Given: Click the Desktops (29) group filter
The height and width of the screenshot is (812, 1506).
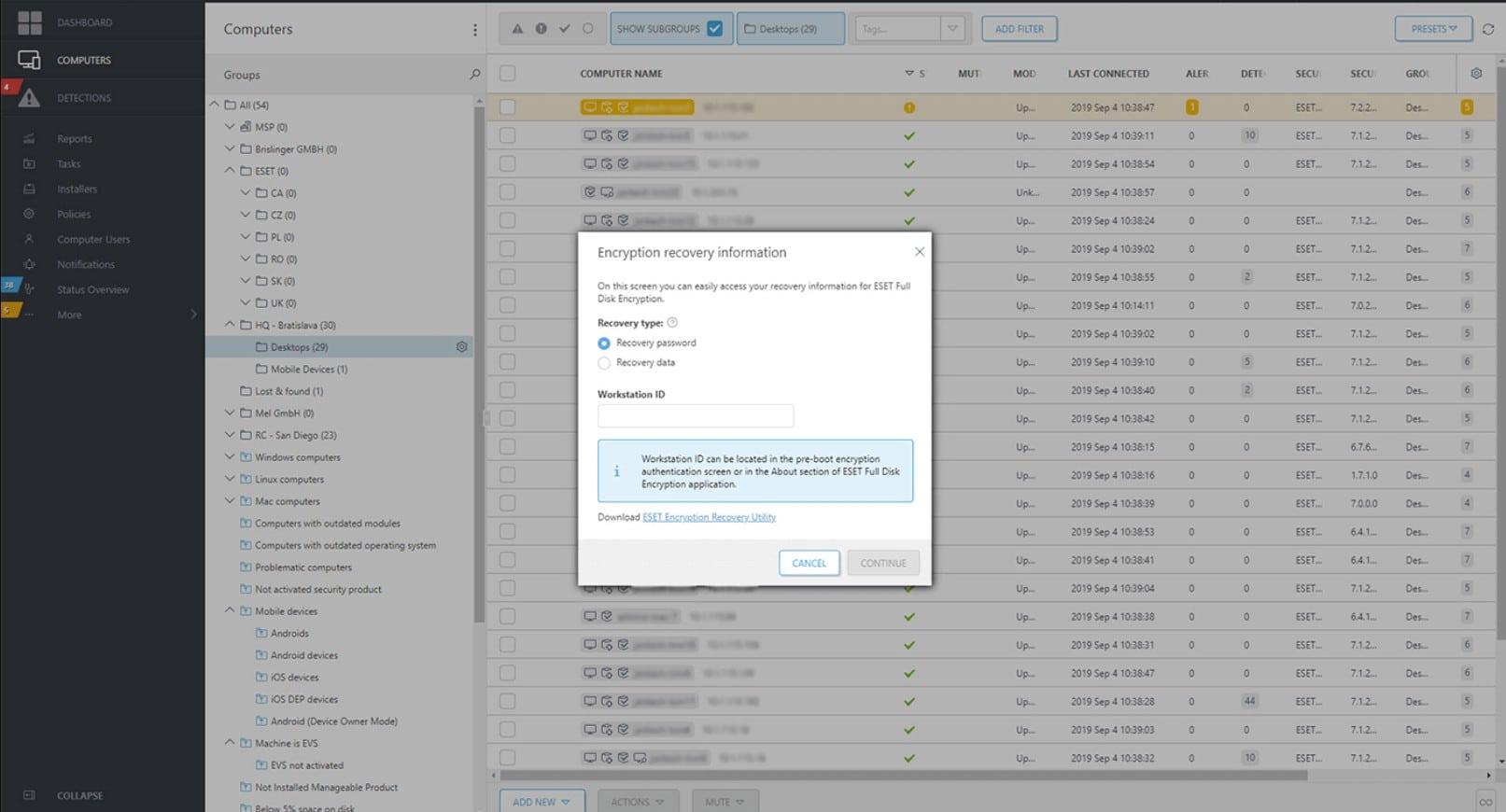Looking at the screenshot, I should (790, 29).
